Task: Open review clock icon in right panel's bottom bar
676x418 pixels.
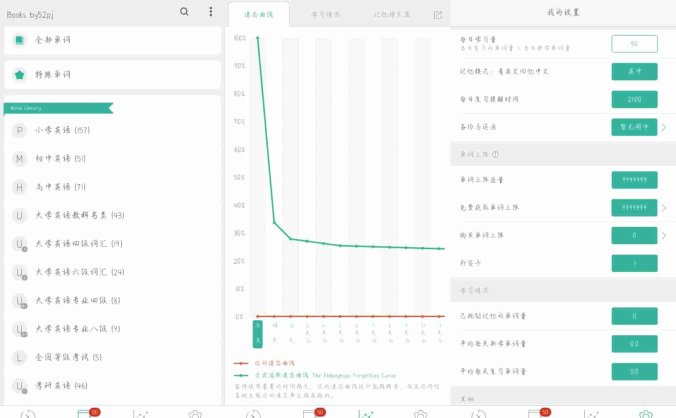Action: [479, 414]
